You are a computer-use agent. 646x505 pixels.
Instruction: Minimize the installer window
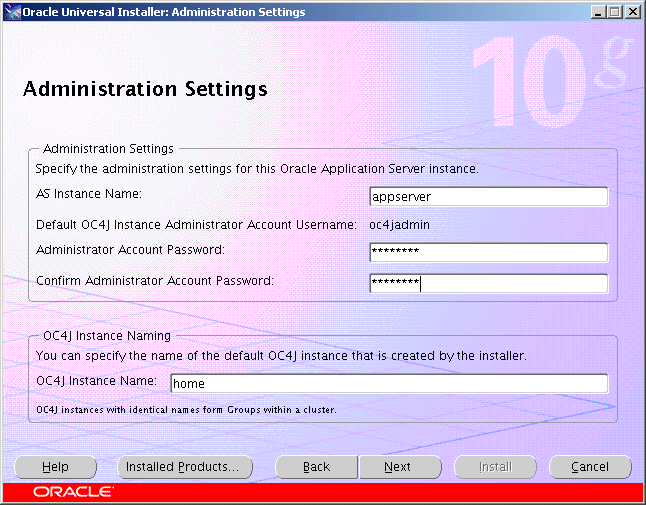click(x=598, y=12)
